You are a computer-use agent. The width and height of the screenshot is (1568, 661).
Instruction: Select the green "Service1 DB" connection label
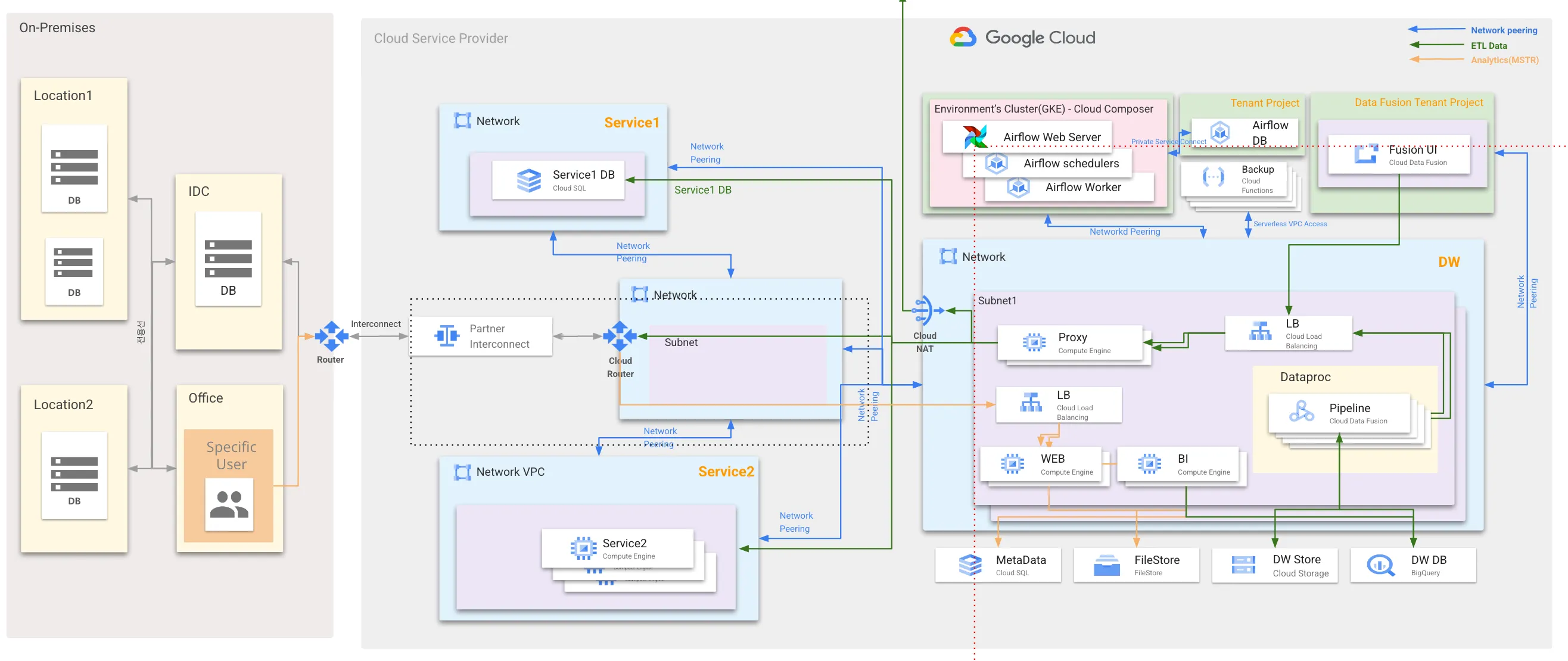(702, 191)
